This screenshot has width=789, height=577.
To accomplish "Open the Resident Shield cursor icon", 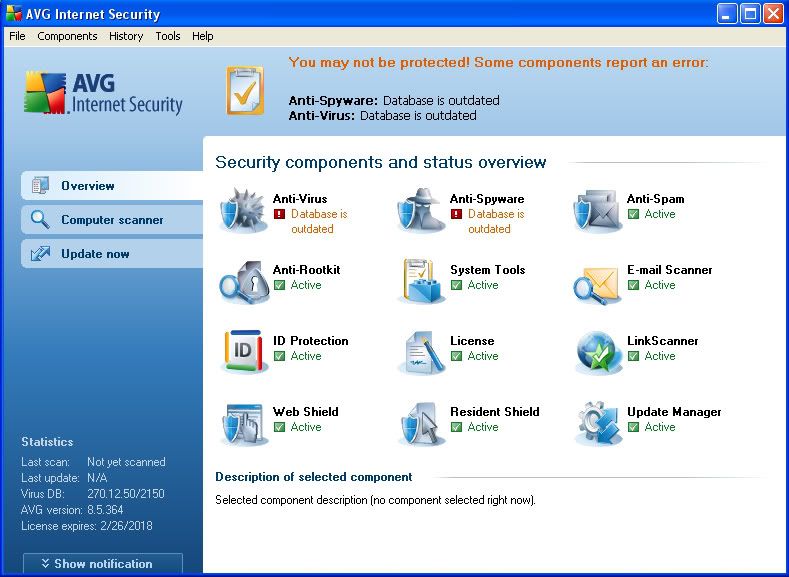I will tap(421, 424).
